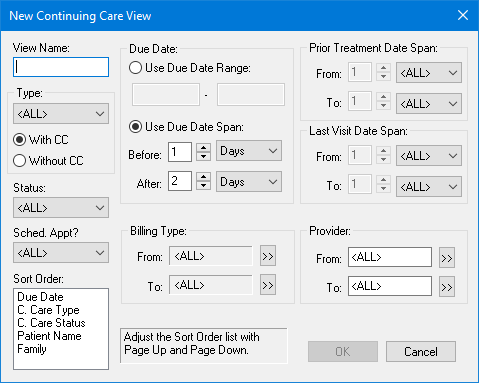Click the Cancel button

point(421,352)
